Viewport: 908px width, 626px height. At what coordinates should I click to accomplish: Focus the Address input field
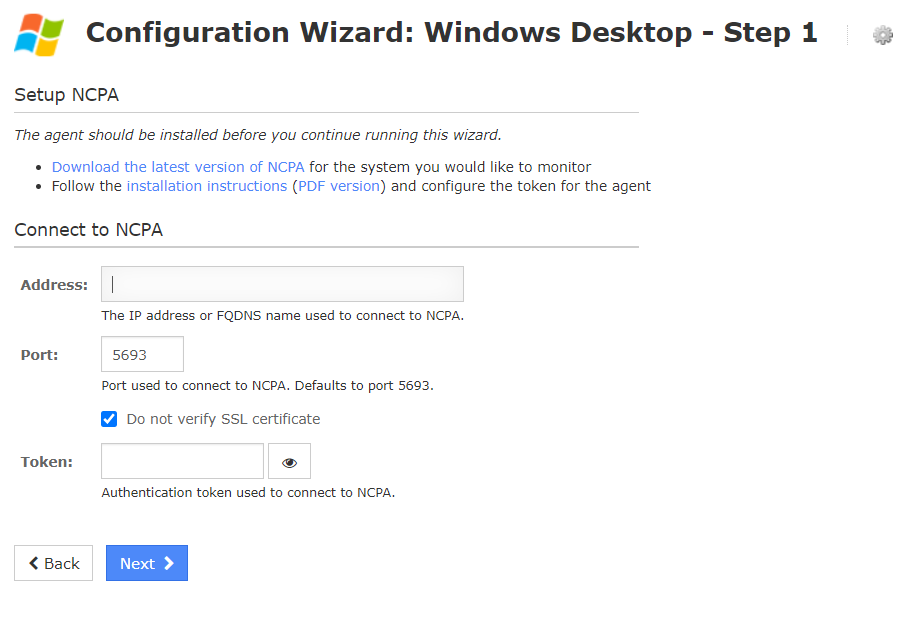tap(283, 284)
